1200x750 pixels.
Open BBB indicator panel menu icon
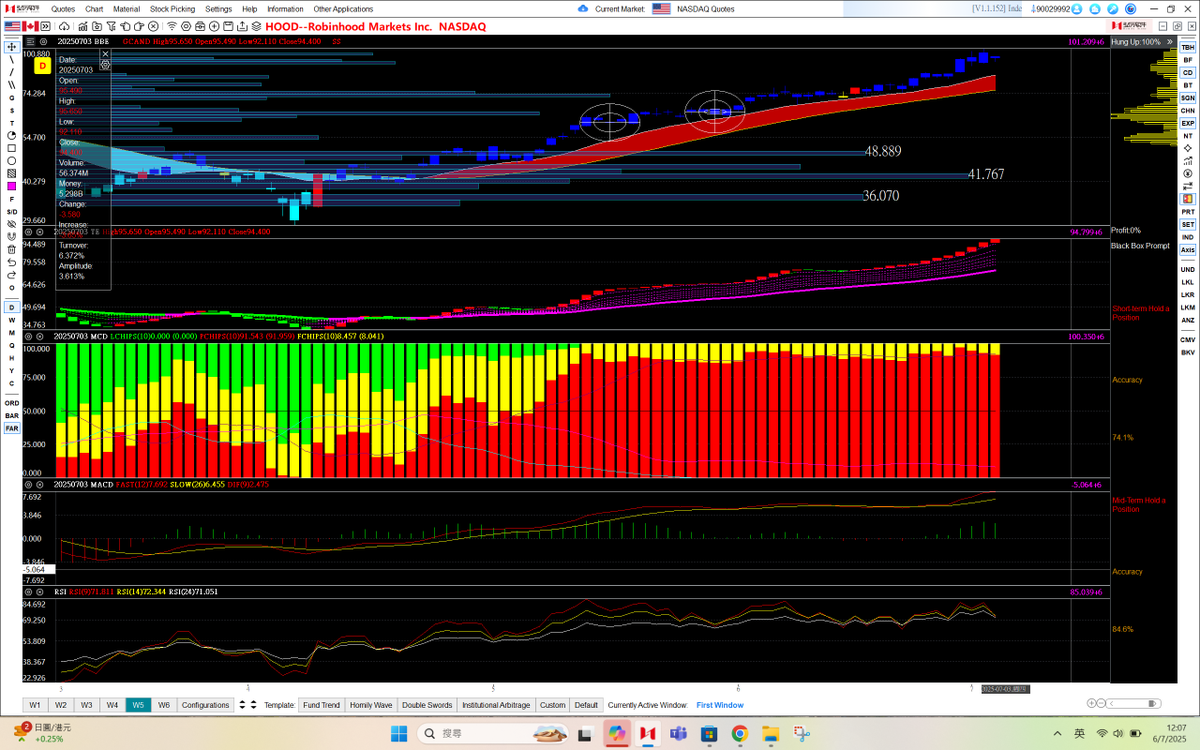[x=30, y=41]
